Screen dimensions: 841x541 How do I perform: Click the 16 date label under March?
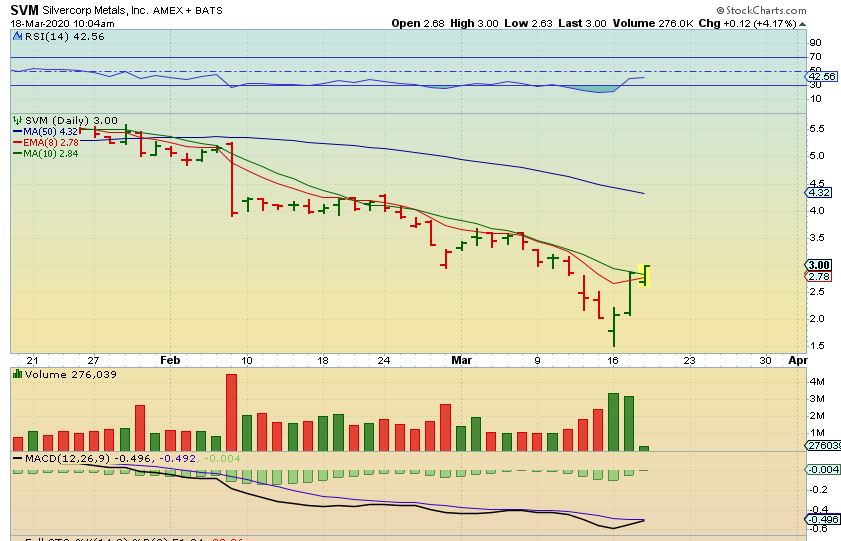coord(613,360)
